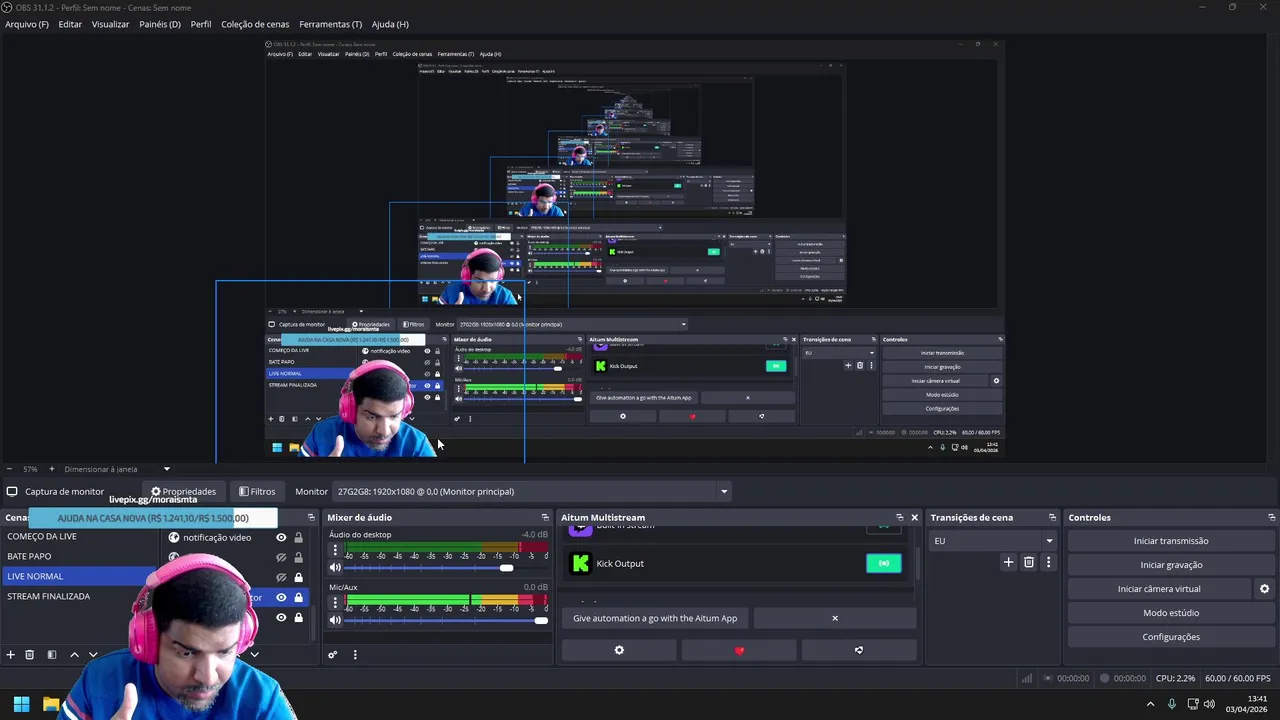The height and width of the screenshot is (720, 1280).
Task: Toggle visibility of the highlighted source row
Action: 281,597
